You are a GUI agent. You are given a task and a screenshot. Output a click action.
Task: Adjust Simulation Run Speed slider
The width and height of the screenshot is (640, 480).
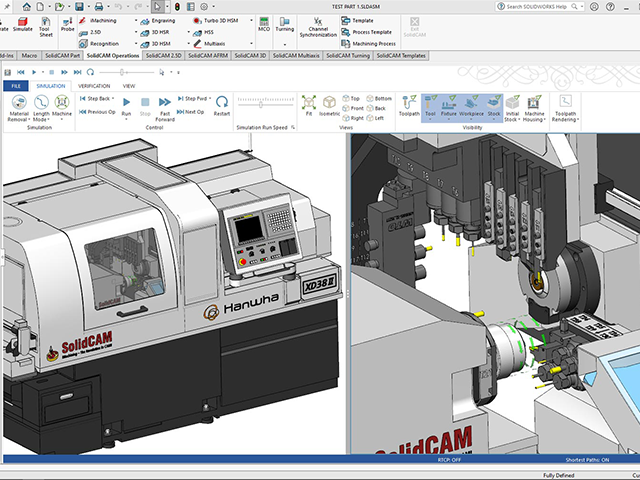pos(261,105)
